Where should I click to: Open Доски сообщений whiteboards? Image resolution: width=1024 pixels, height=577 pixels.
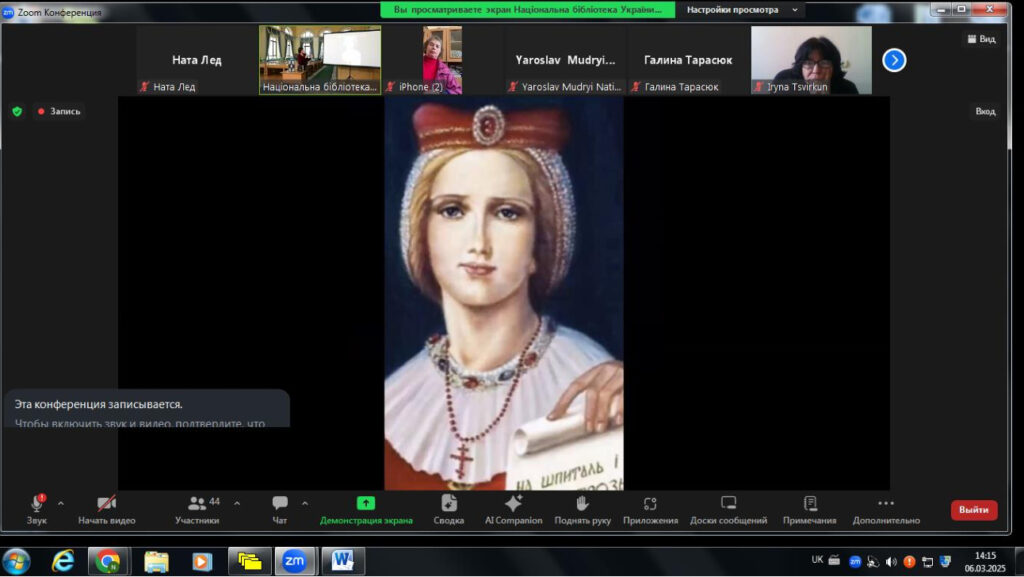728,509
